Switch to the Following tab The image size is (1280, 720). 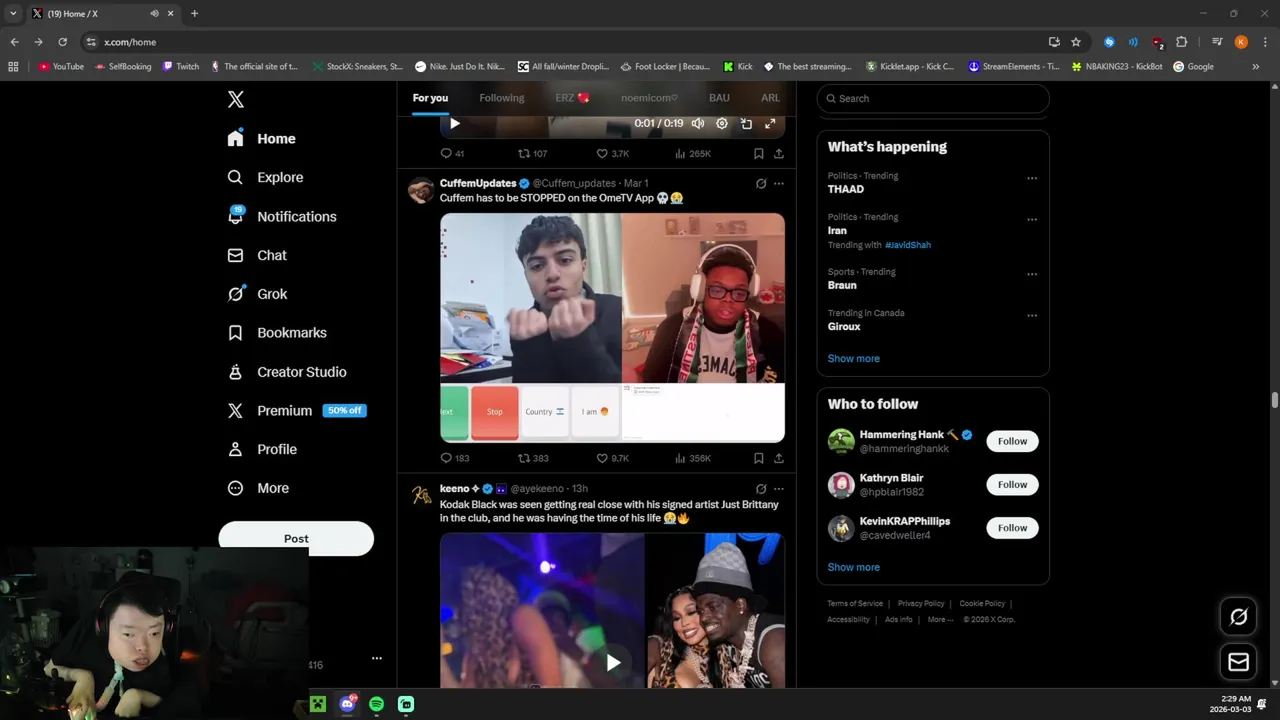point(502,98)
